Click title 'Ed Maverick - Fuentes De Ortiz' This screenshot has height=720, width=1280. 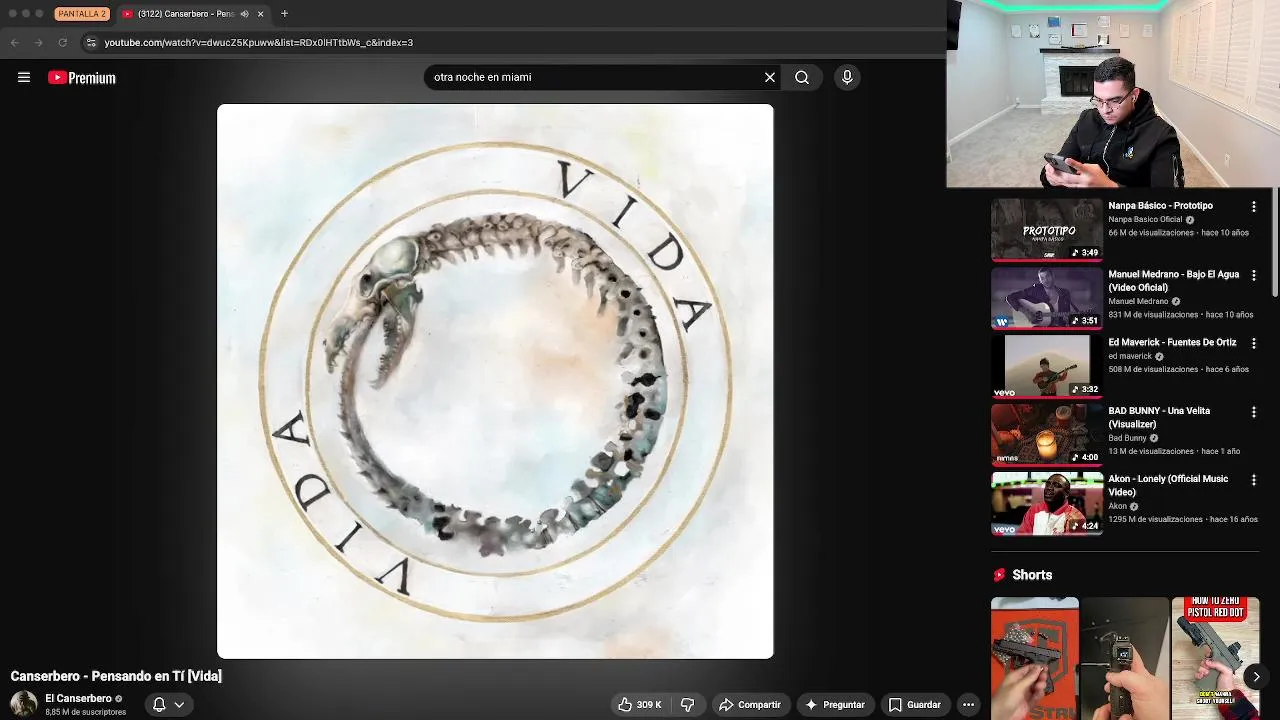(x=1172, y=342)
